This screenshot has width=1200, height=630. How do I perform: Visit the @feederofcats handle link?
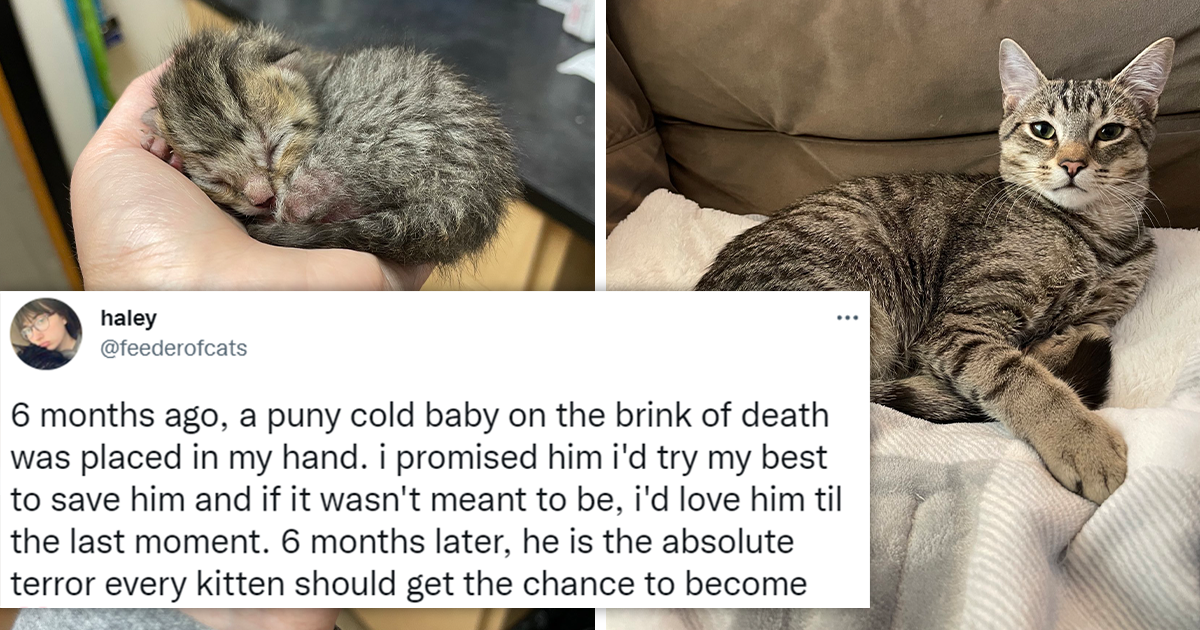point(173,348)
